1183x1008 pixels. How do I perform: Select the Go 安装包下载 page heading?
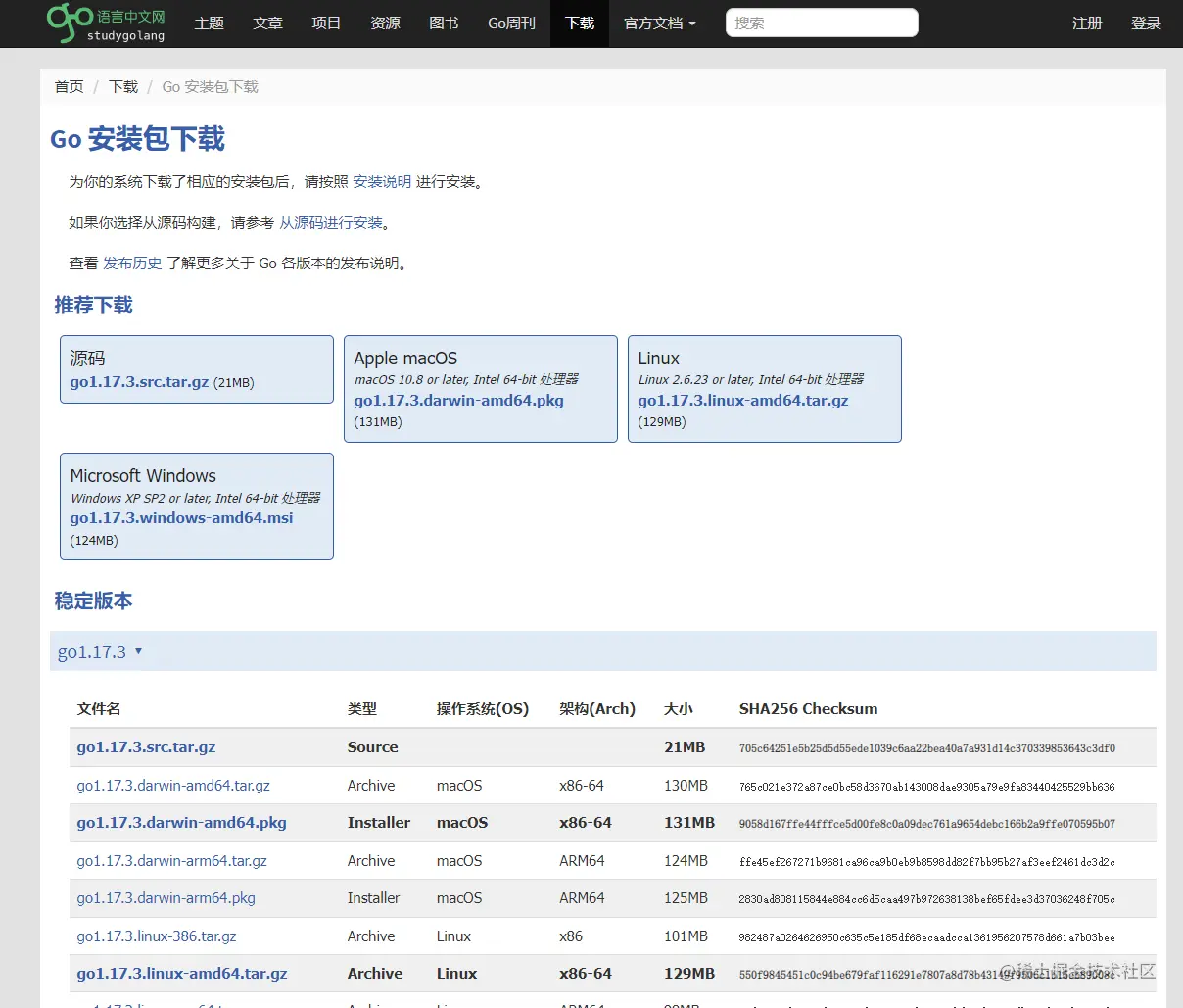click(137, 139)
